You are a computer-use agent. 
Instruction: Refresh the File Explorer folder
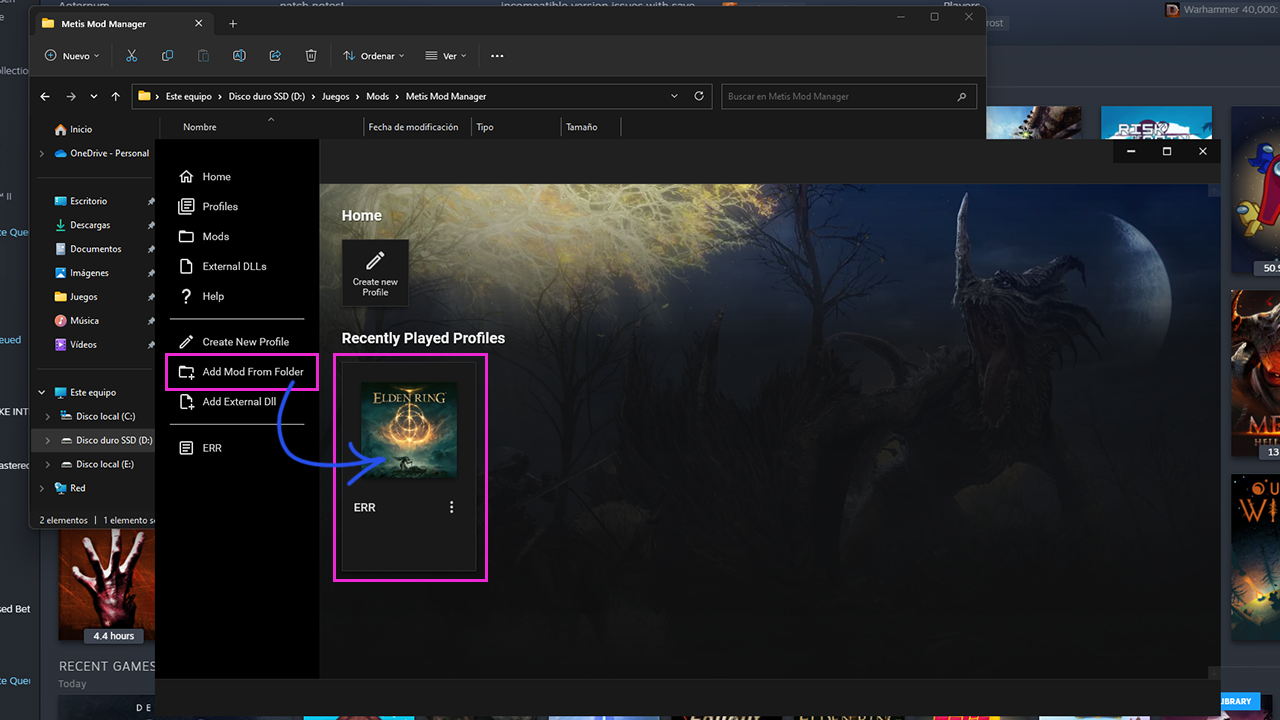point(699,97)
